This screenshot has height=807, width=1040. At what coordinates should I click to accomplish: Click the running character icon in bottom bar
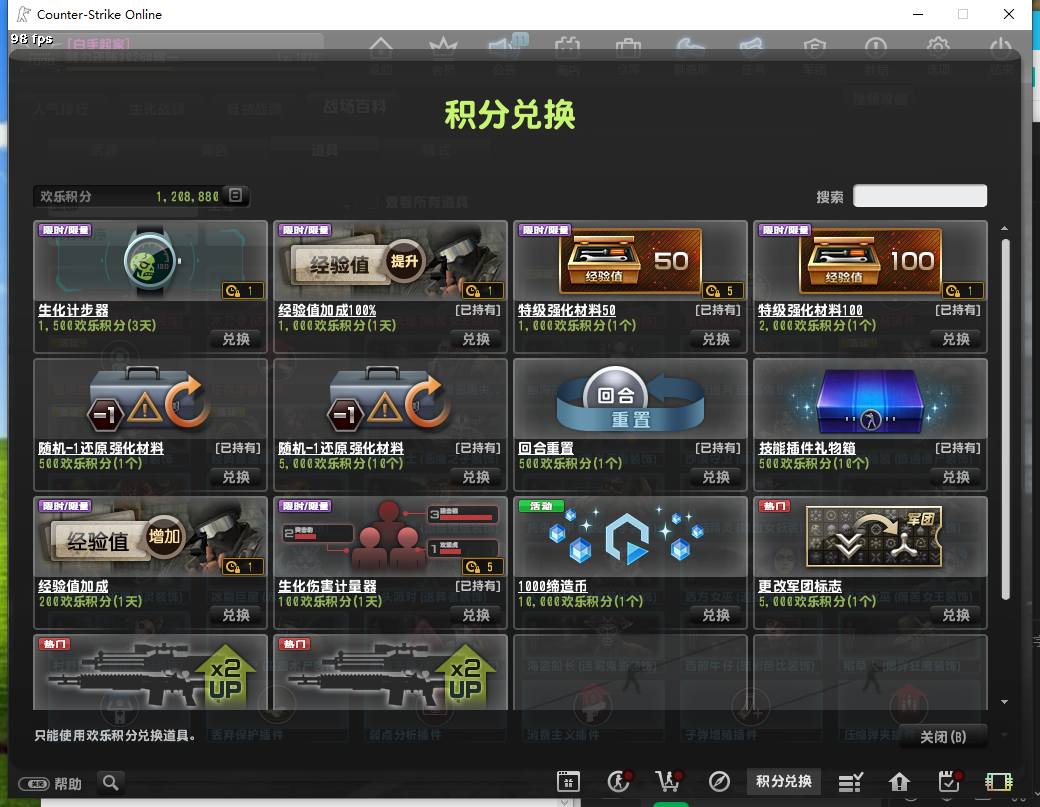619,782
